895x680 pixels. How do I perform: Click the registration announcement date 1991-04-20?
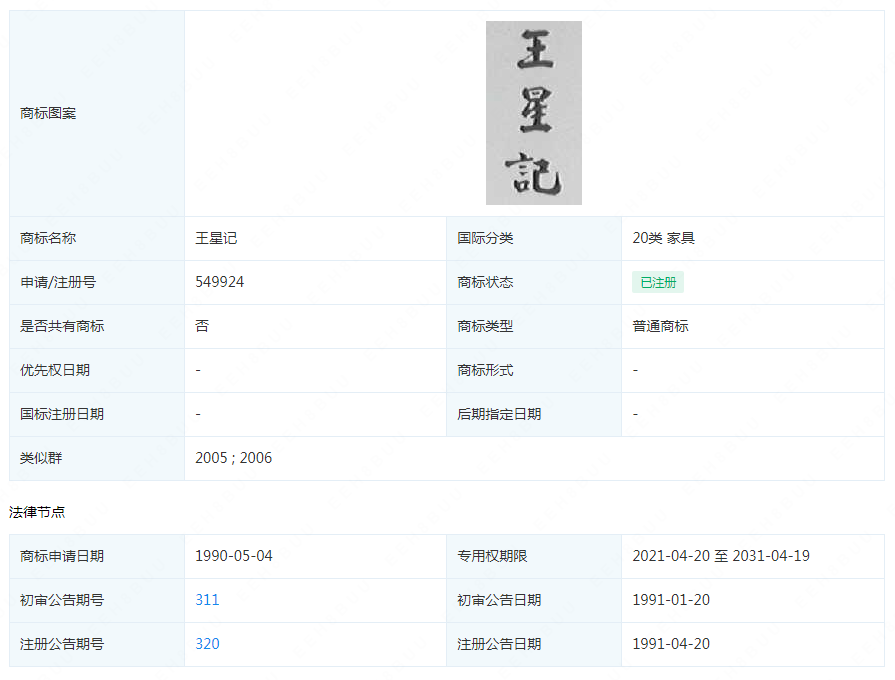(x=671, y=644)
